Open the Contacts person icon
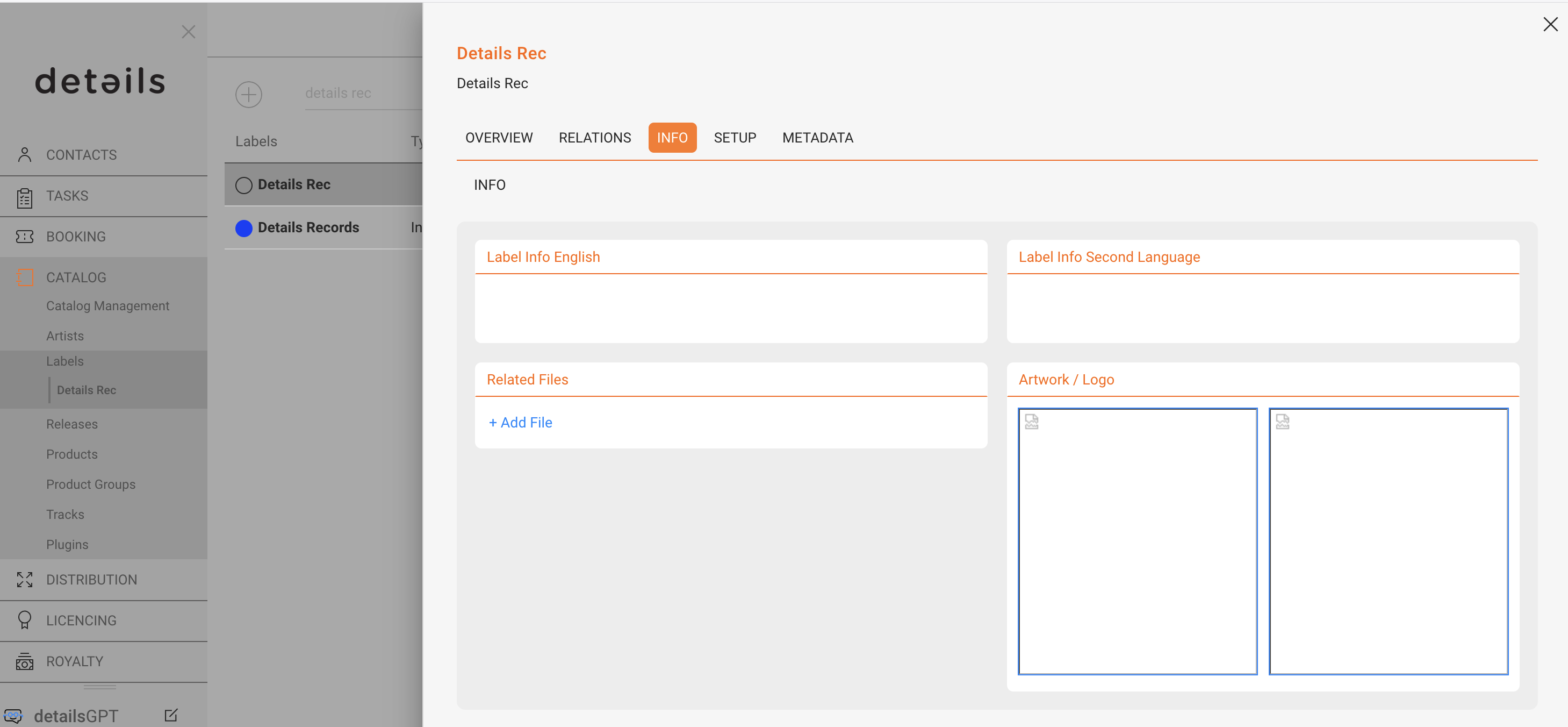The image size is (1568, 727). point(24,155)
